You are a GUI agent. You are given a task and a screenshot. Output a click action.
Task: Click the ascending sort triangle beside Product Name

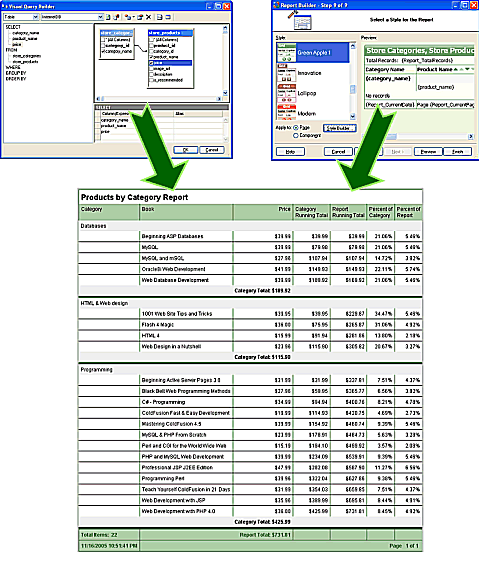pyautogui.click(x=456, y=69)
